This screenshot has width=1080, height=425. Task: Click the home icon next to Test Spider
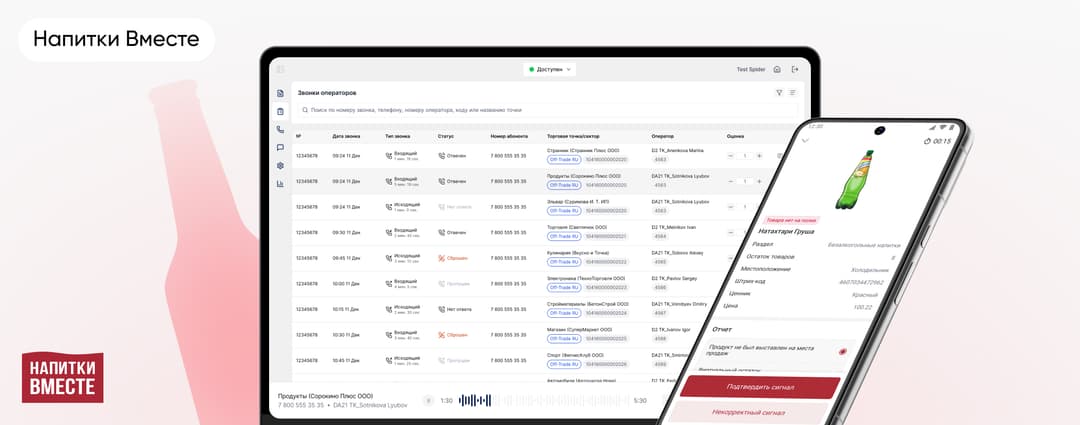pos(777,70)
